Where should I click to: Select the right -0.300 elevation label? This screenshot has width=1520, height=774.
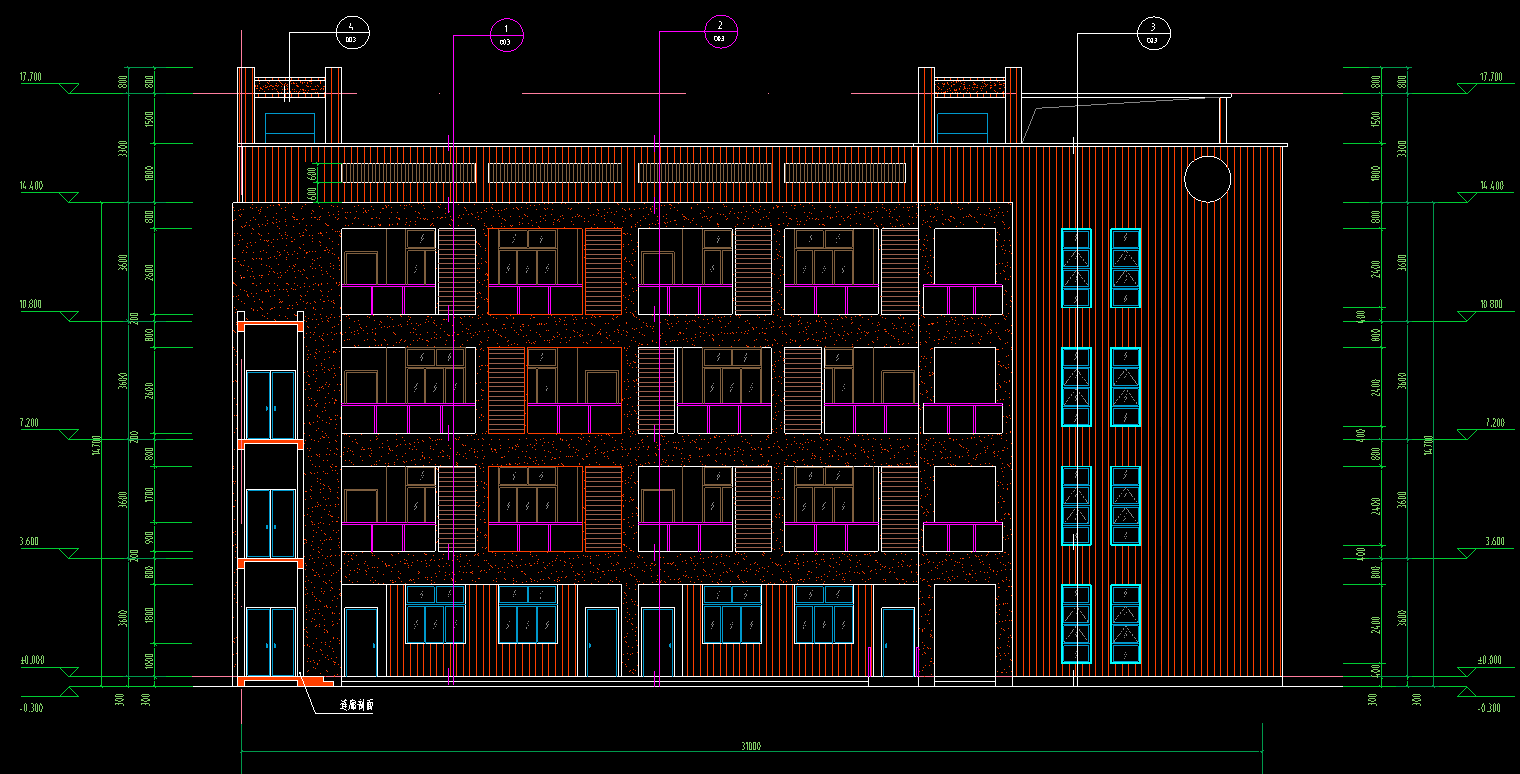(x=1488, y=708)
